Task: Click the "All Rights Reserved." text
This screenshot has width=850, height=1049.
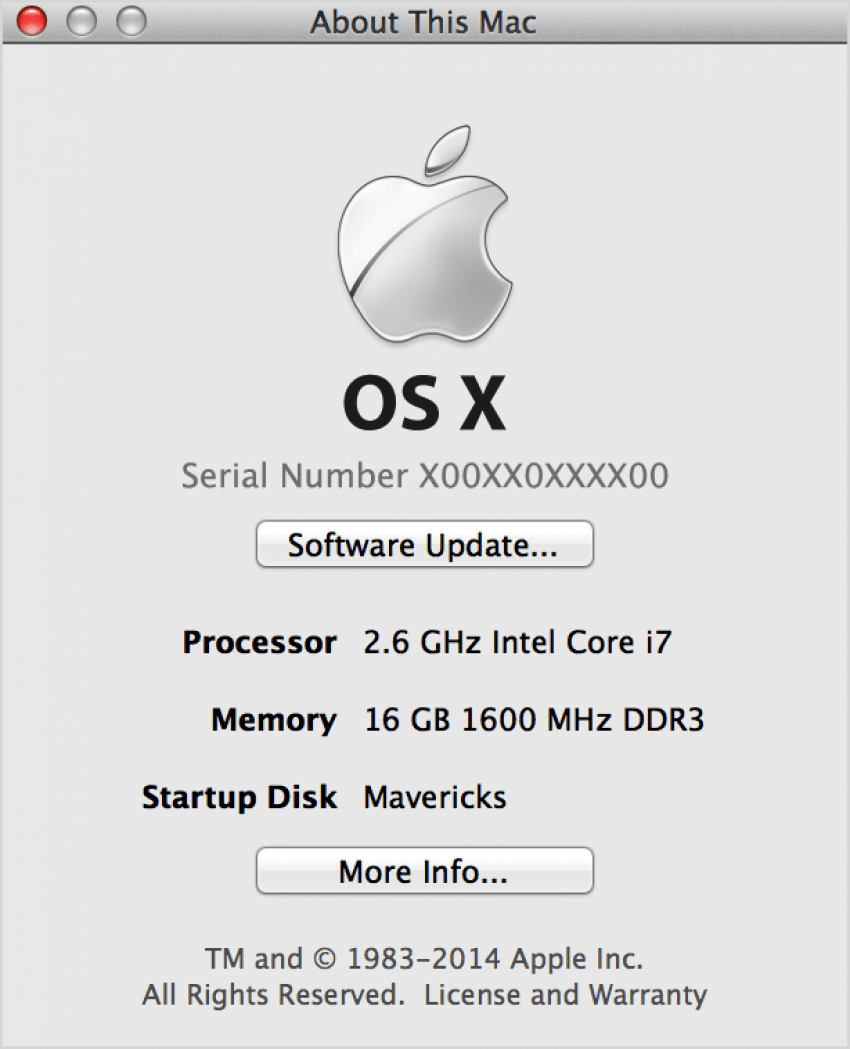Action: click(273, 995)
